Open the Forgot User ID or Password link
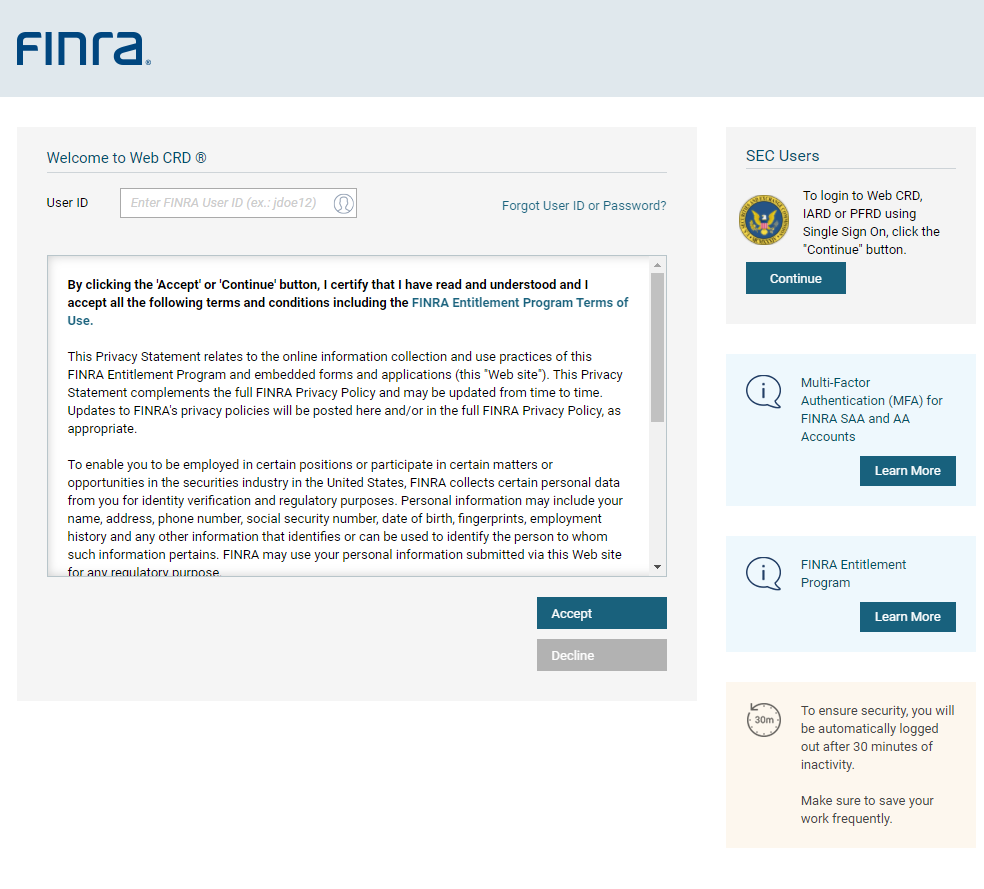The width and height of the screenshot is (984, 889). [x=584, y=206]
